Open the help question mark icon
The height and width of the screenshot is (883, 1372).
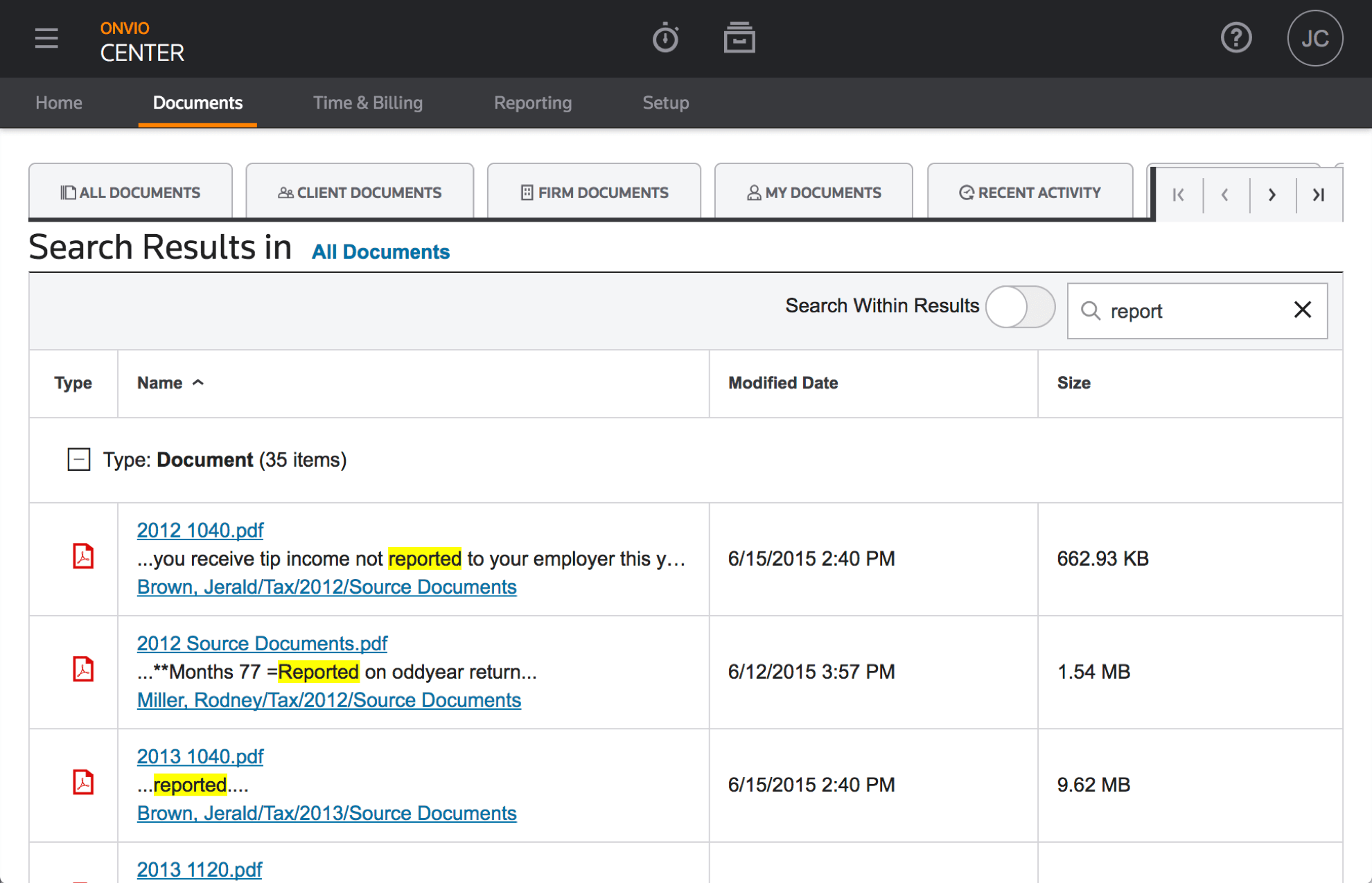[1236, 37]
